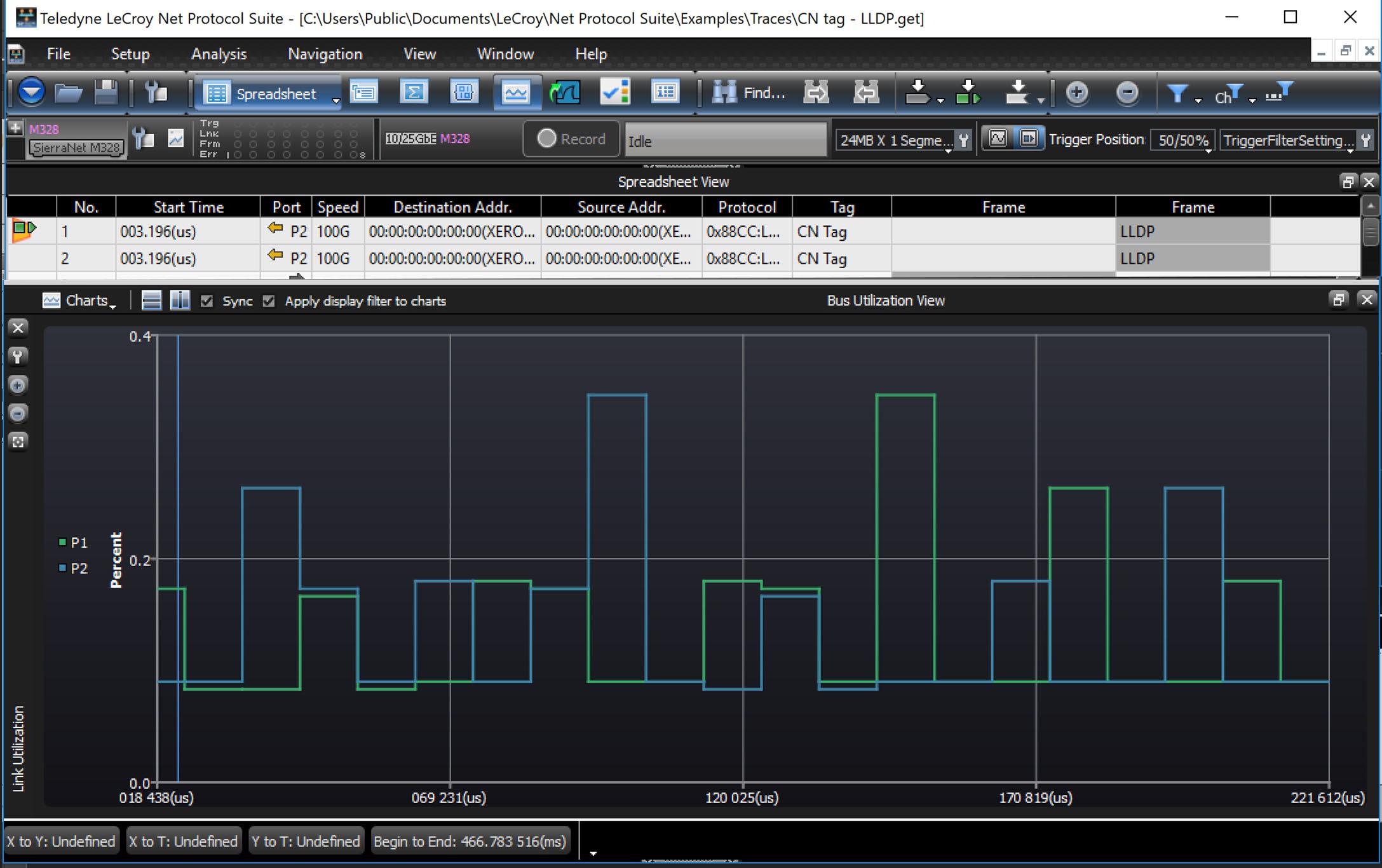Click the Find binoculars button
Image resolution: width=1382 pixels, height=868 pixels.
coord(749,93)
